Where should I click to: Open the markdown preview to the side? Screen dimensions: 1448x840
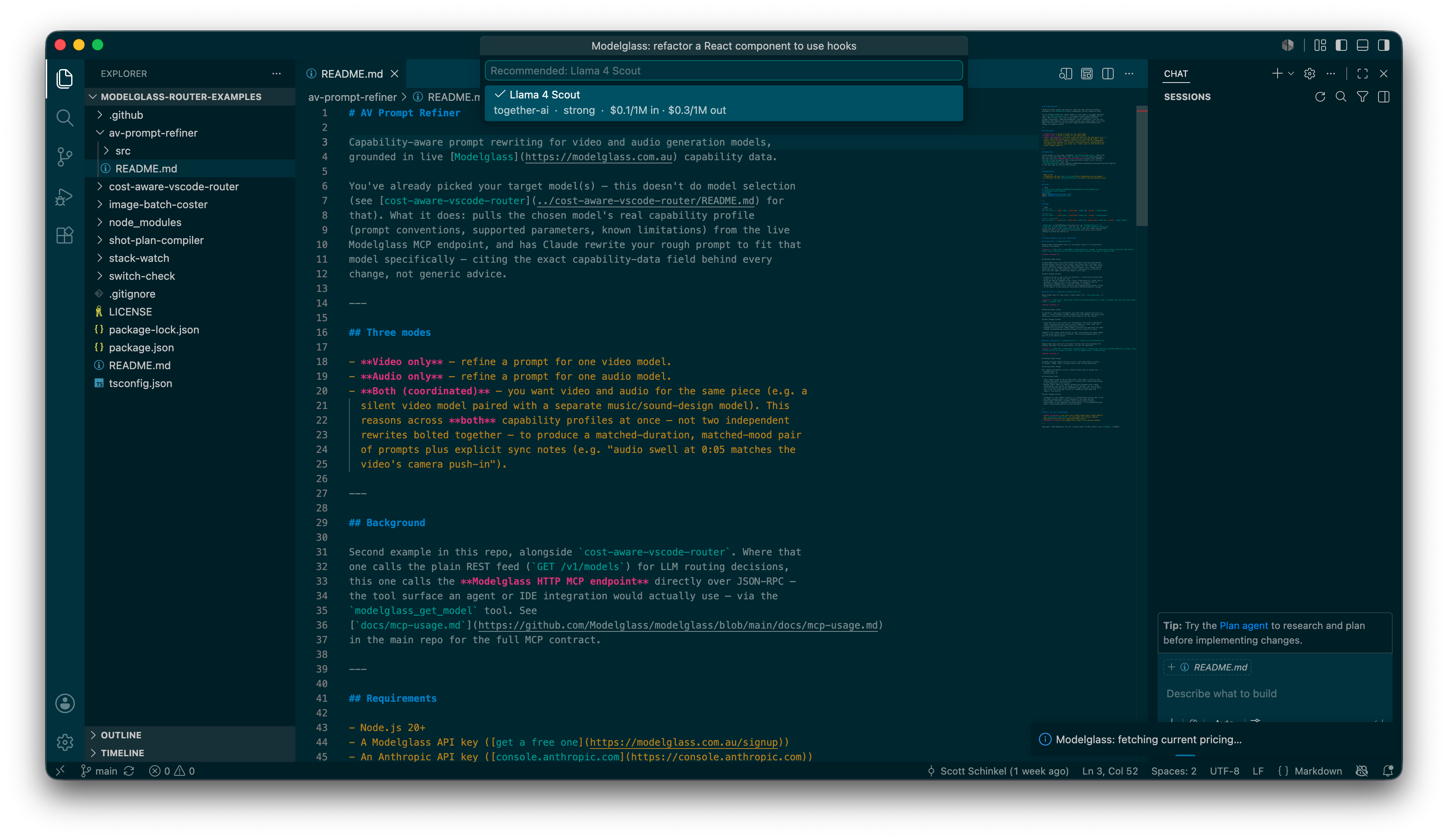[x=1065, y=74]
